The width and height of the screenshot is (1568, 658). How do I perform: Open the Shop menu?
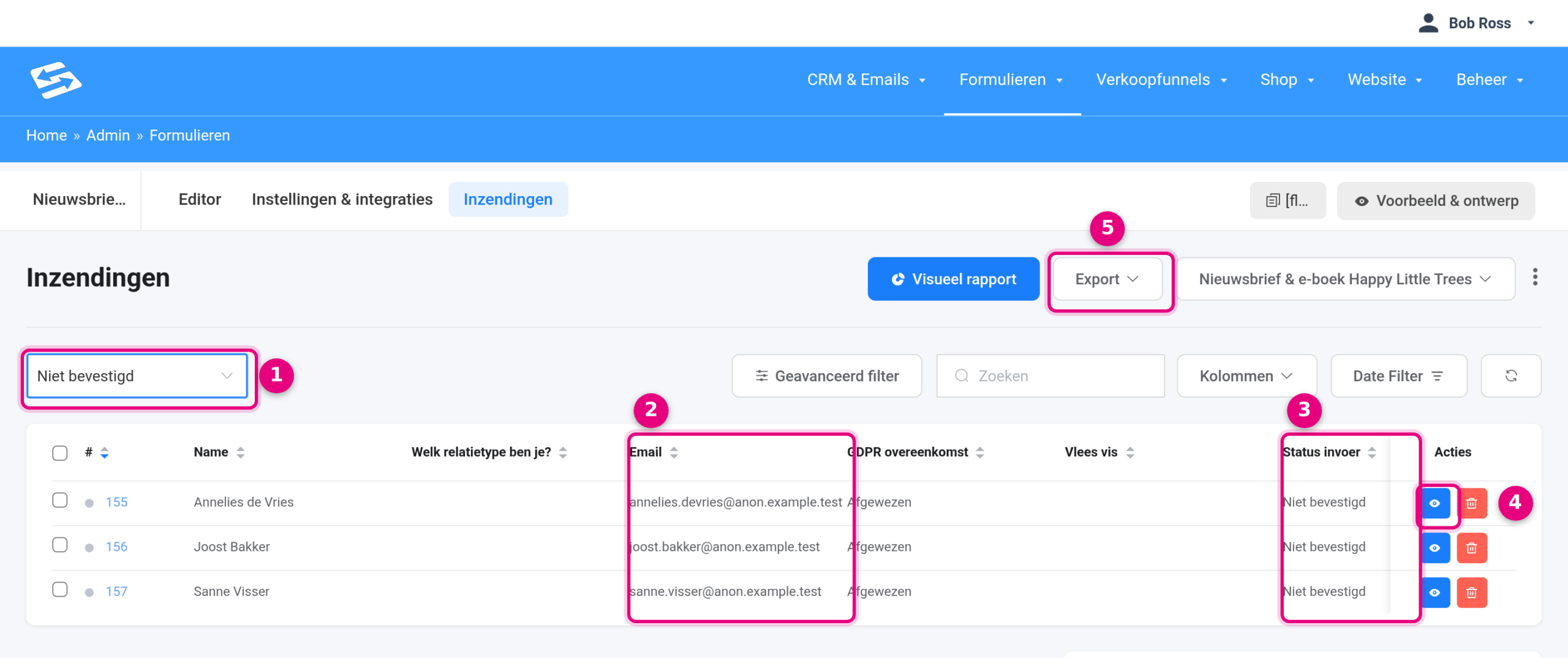pos(1287,80)
